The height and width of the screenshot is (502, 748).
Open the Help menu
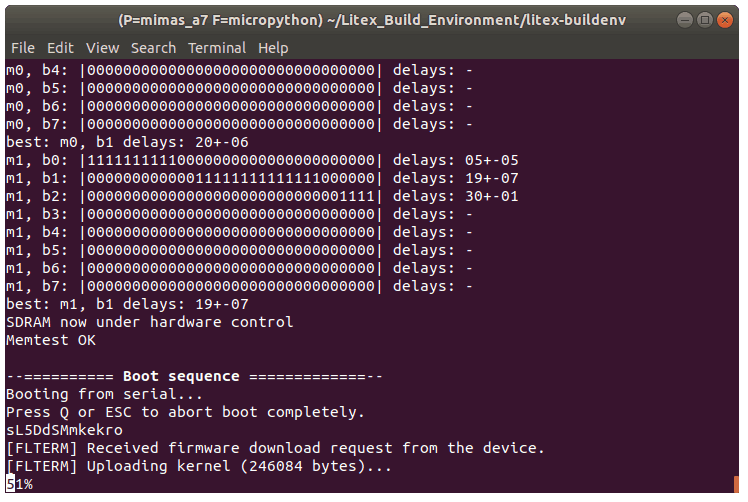pyautogui.click(x=273, y=47)
